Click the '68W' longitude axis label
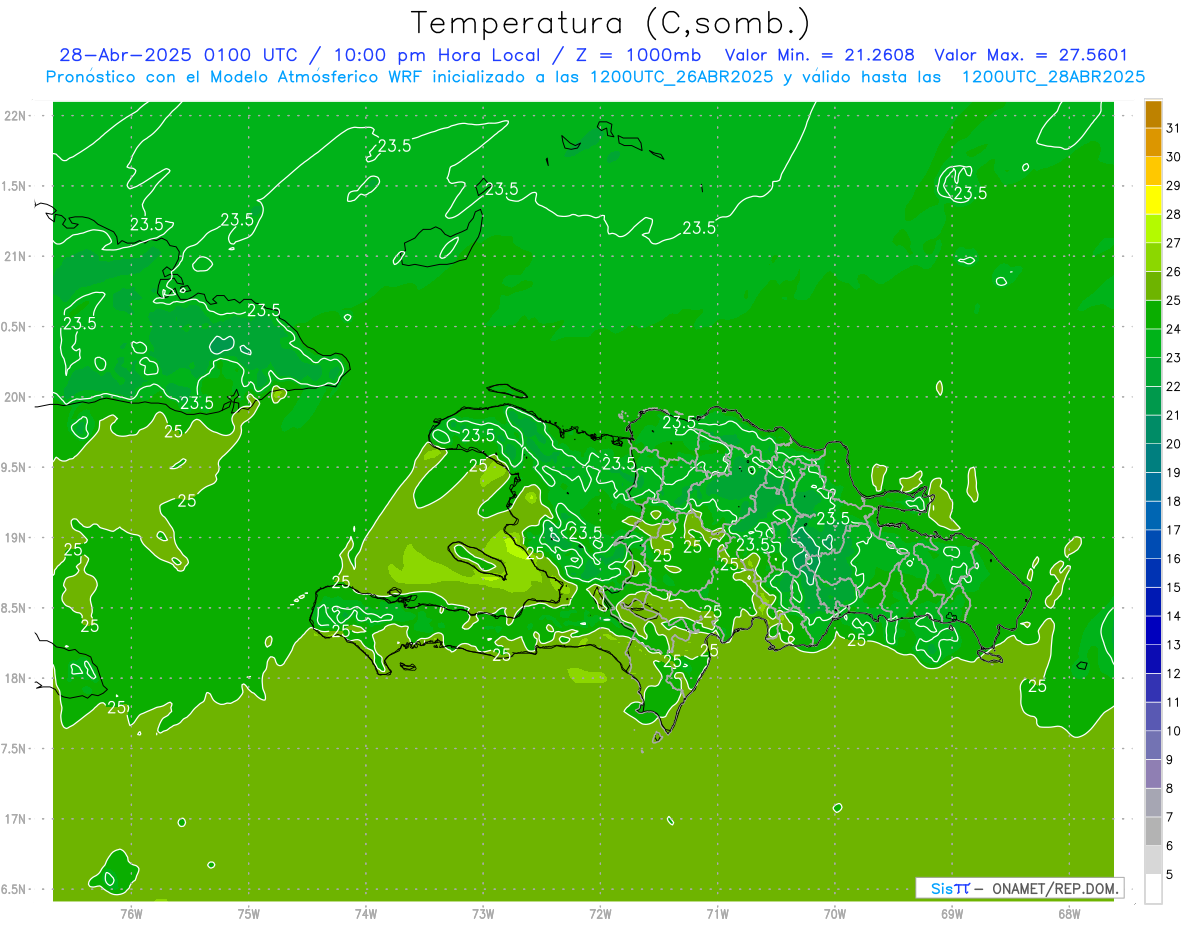1200x927 pixels. point(1069,913)
